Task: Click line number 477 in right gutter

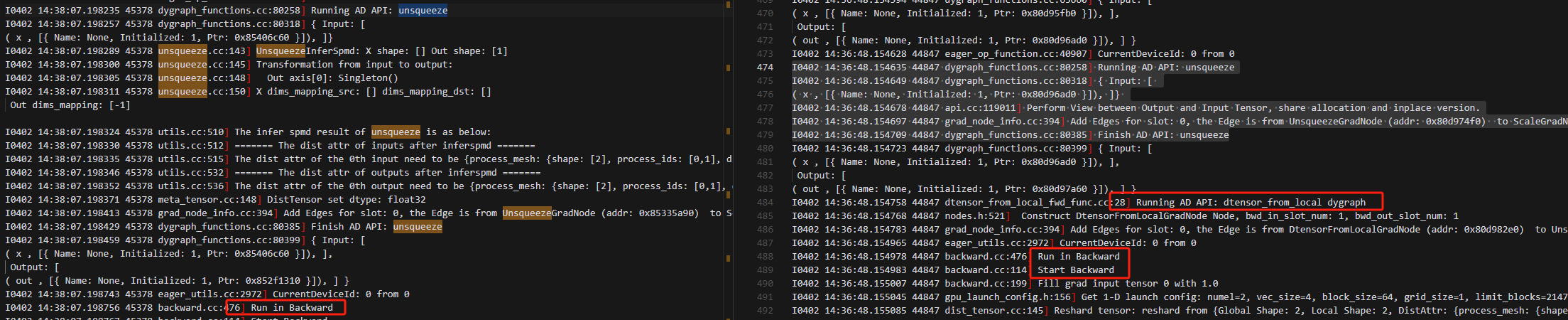Action: (x=765, y=108)
